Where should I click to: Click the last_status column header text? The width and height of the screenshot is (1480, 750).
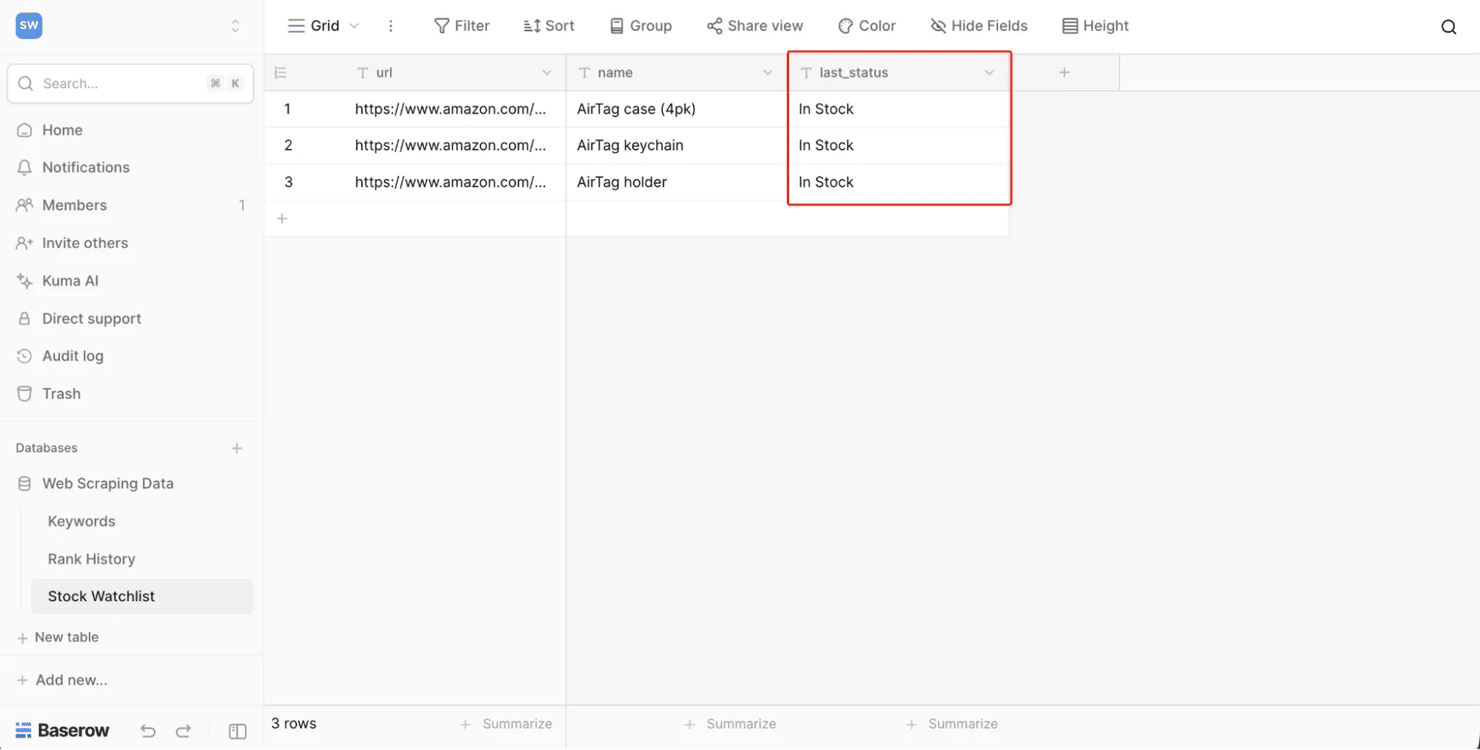pyautogui.click(x=854, y=73)
